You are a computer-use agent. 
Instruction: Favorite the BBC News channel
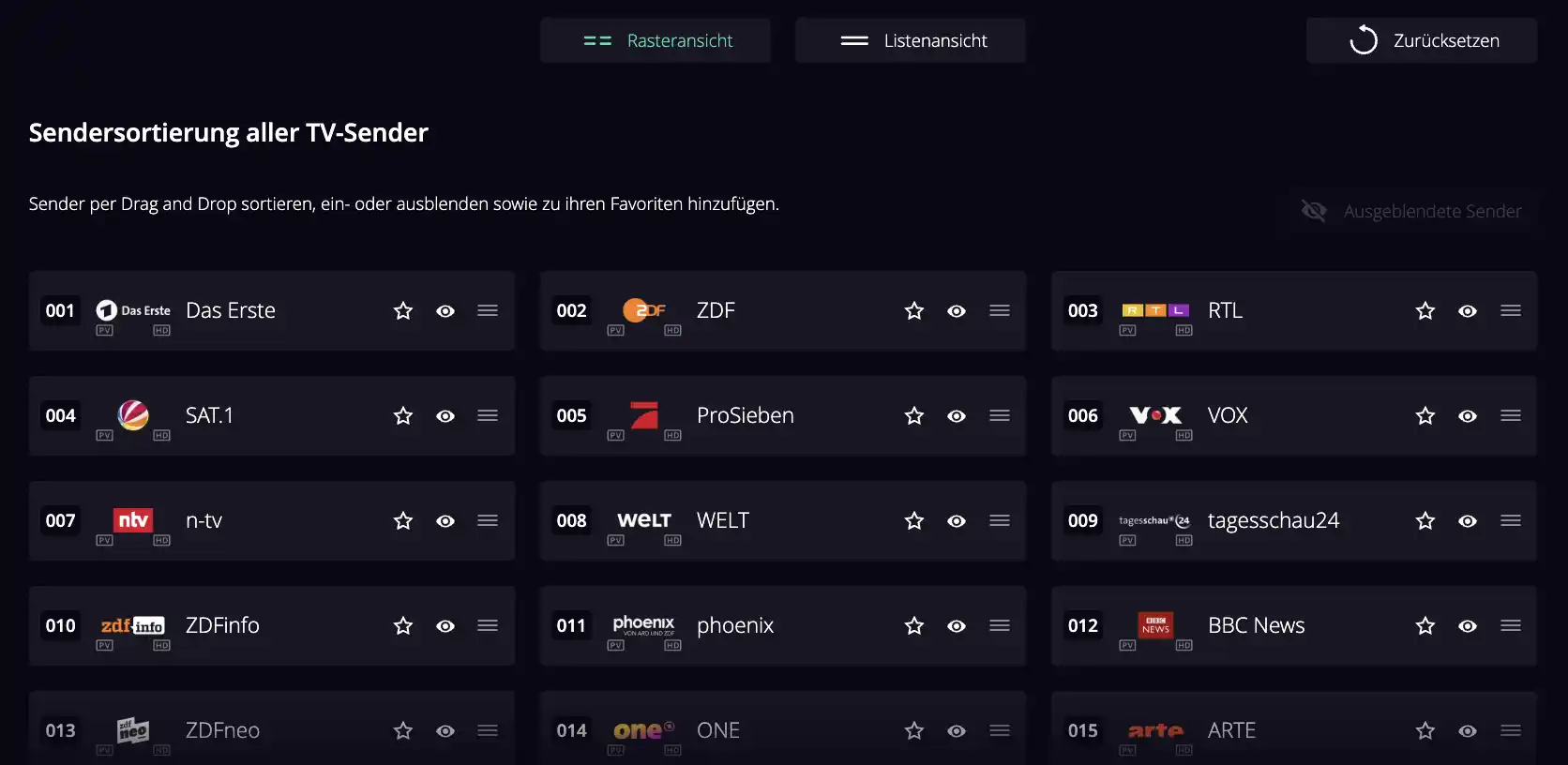coord(1425,625)
